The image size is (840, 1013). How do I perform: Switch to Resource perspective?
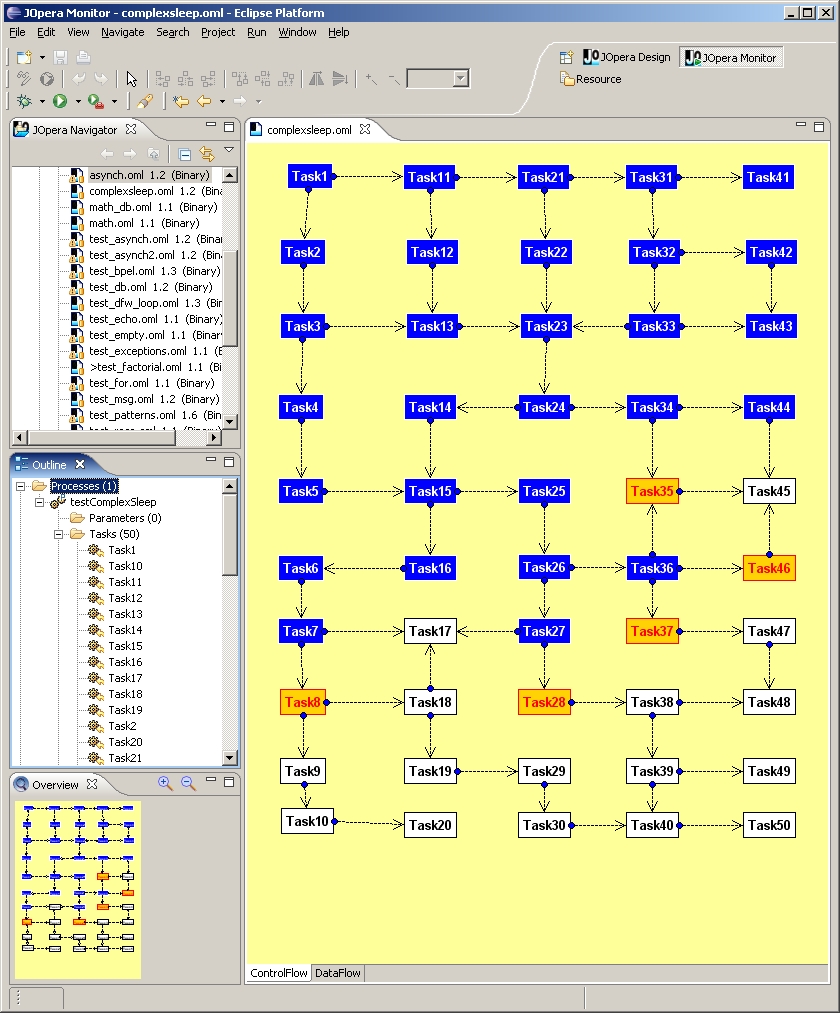point(591,79)
